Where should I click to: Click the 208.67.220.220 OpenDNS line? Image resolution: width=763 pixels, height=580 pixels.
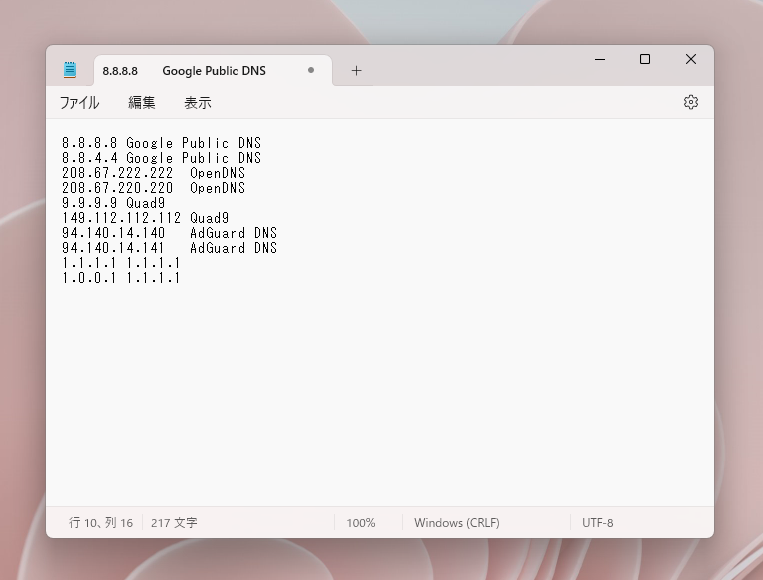(x=153, y=188)
